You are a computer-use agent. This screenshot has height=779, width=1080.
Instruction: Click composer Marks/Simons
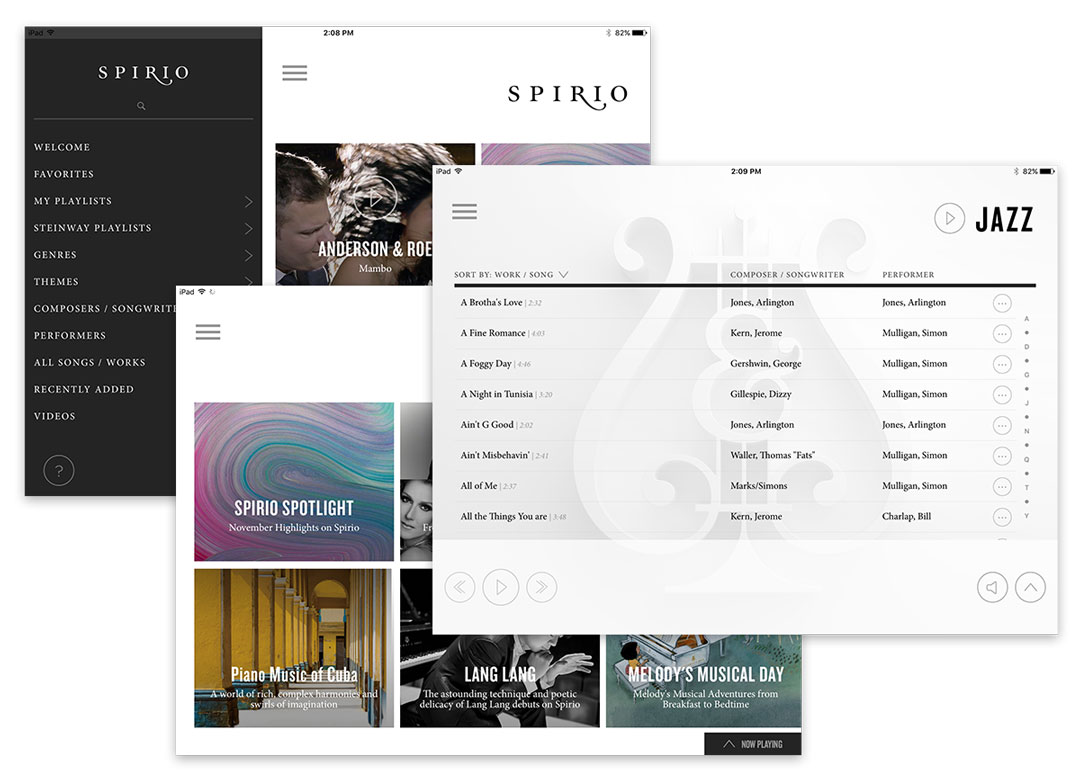point(758,486)
